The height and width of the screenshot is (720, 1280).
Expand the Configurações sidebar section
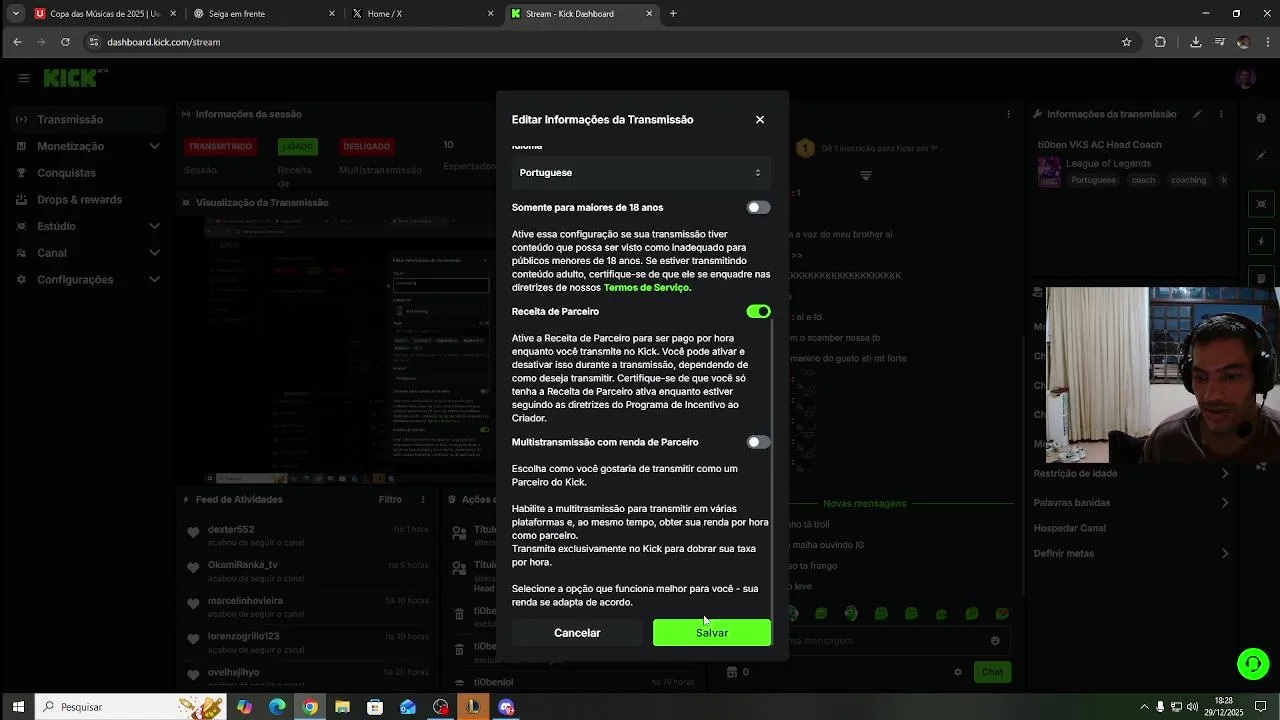tap(87, 280)
